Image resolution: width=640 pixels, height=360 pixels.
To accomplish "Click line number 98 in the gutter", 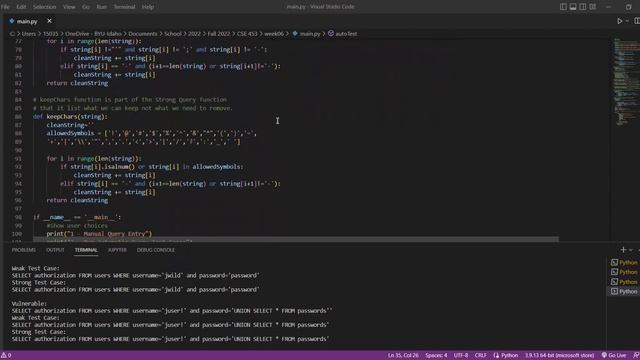I will pos(18,217).
